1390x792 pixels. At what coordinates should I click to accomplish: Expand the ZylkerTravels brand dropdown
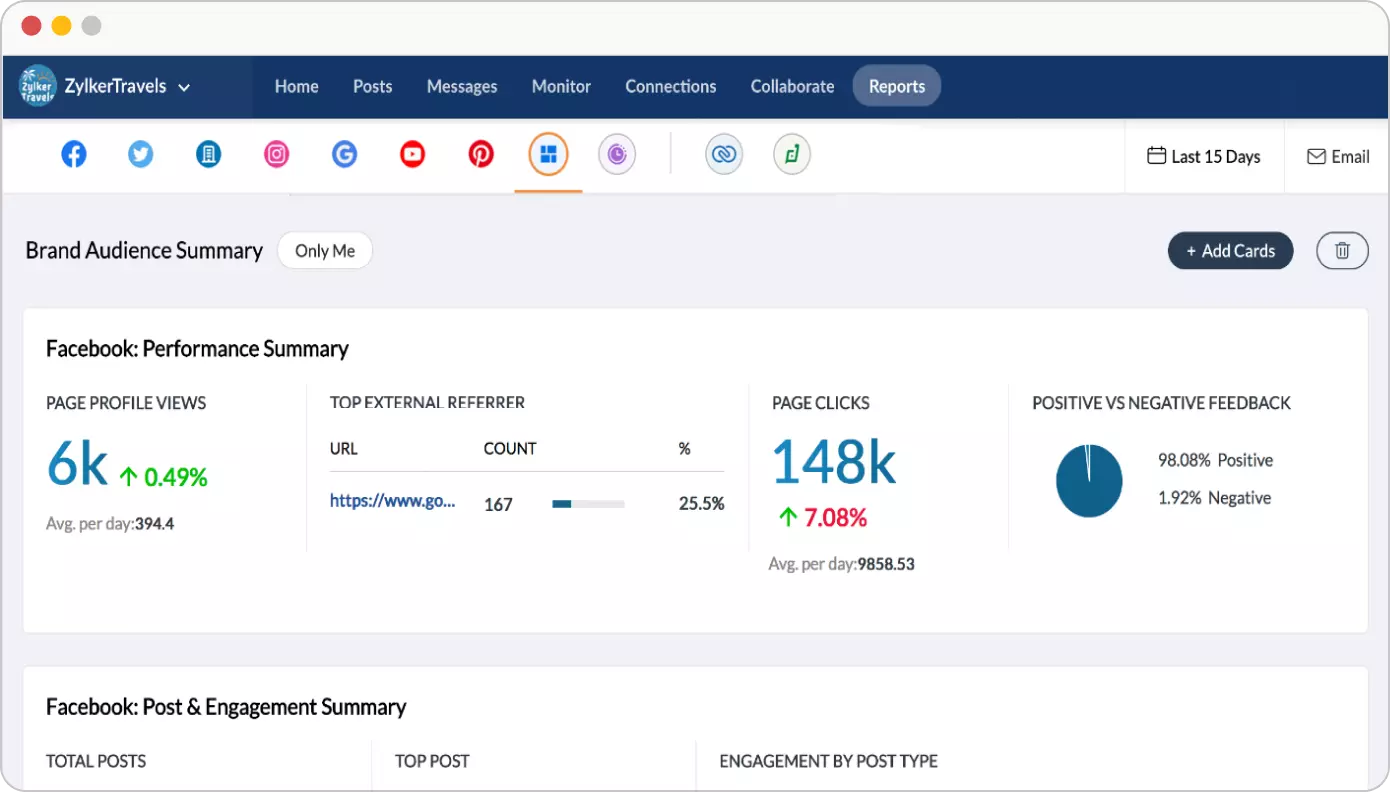[184, 87]
